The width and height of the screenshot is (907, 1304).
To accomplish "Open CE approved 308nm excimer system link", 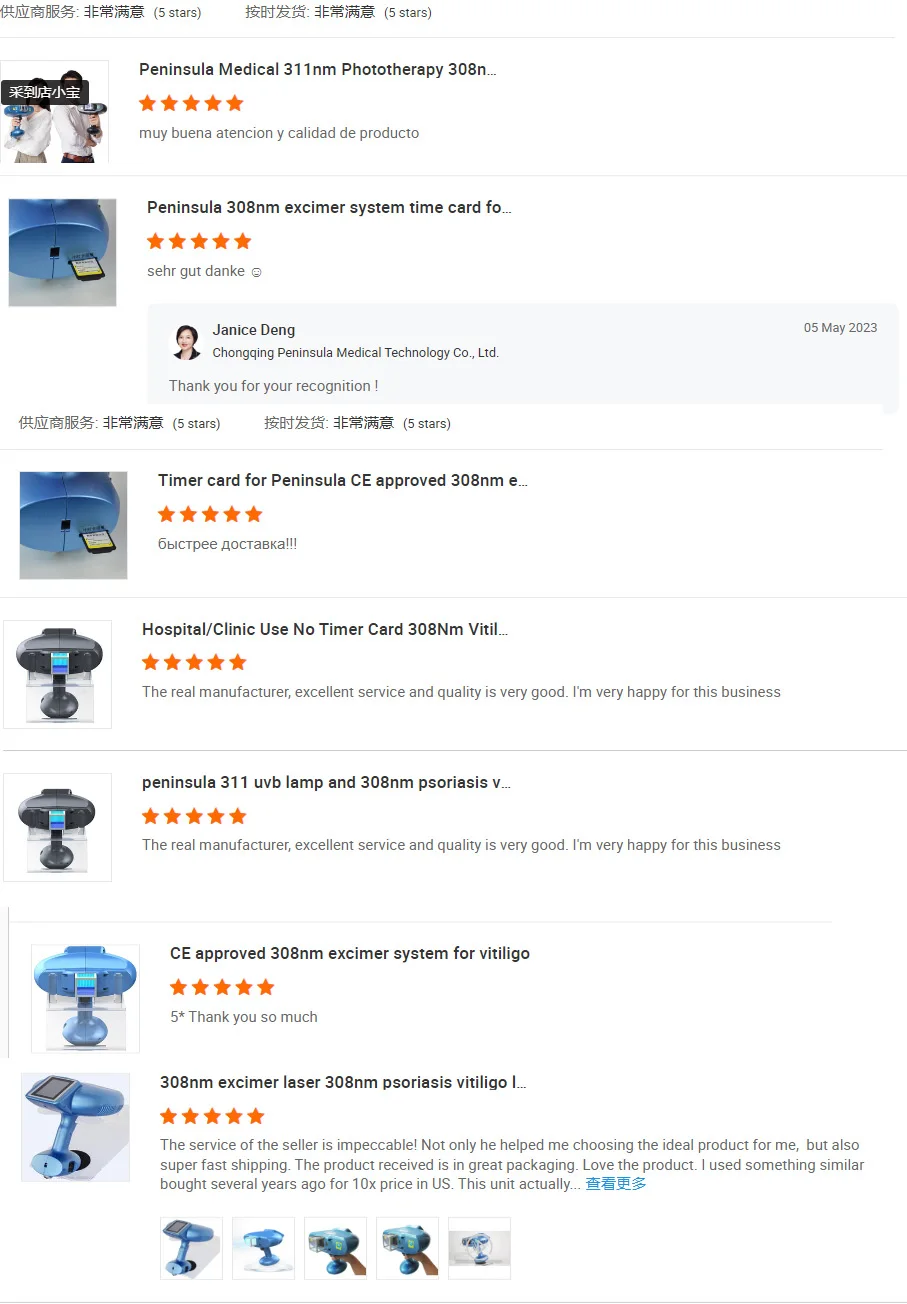I will (350, 953).
